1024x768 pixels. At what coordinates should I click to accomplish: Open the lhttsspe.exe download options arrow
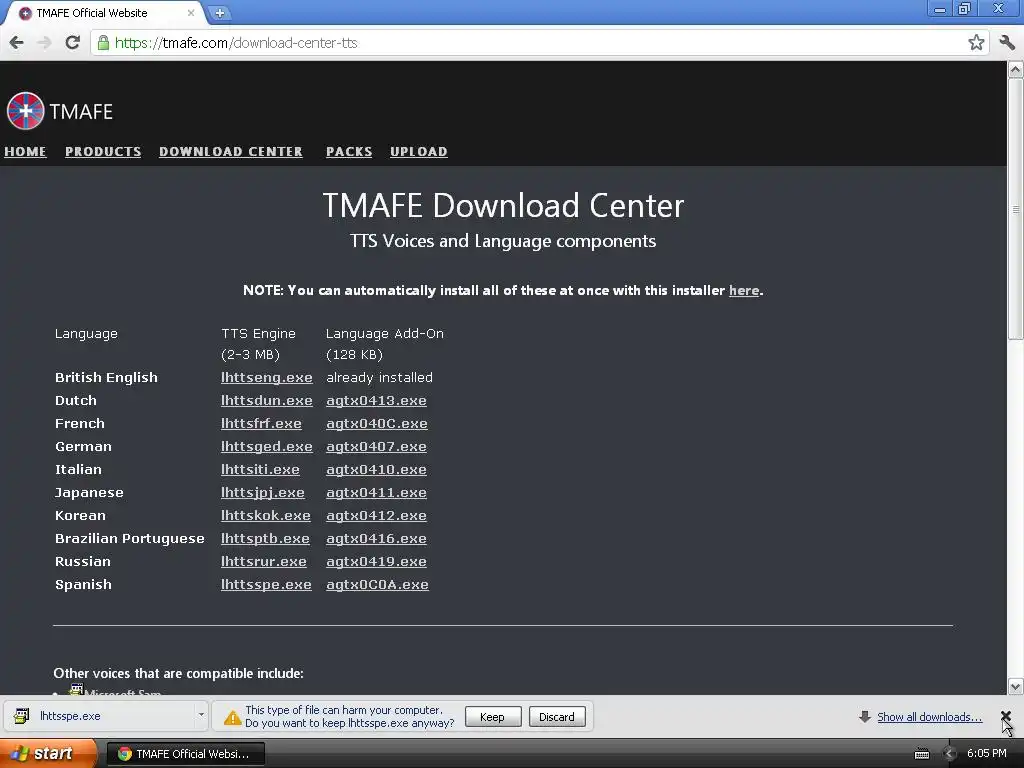pyautogui.click(x=201, y=715)
